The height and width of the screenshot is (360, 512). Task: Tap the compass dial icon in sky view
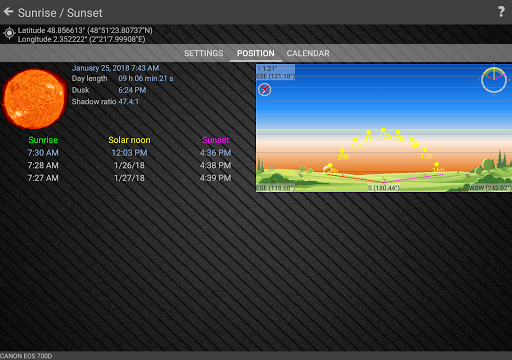(x=494, y=80)
